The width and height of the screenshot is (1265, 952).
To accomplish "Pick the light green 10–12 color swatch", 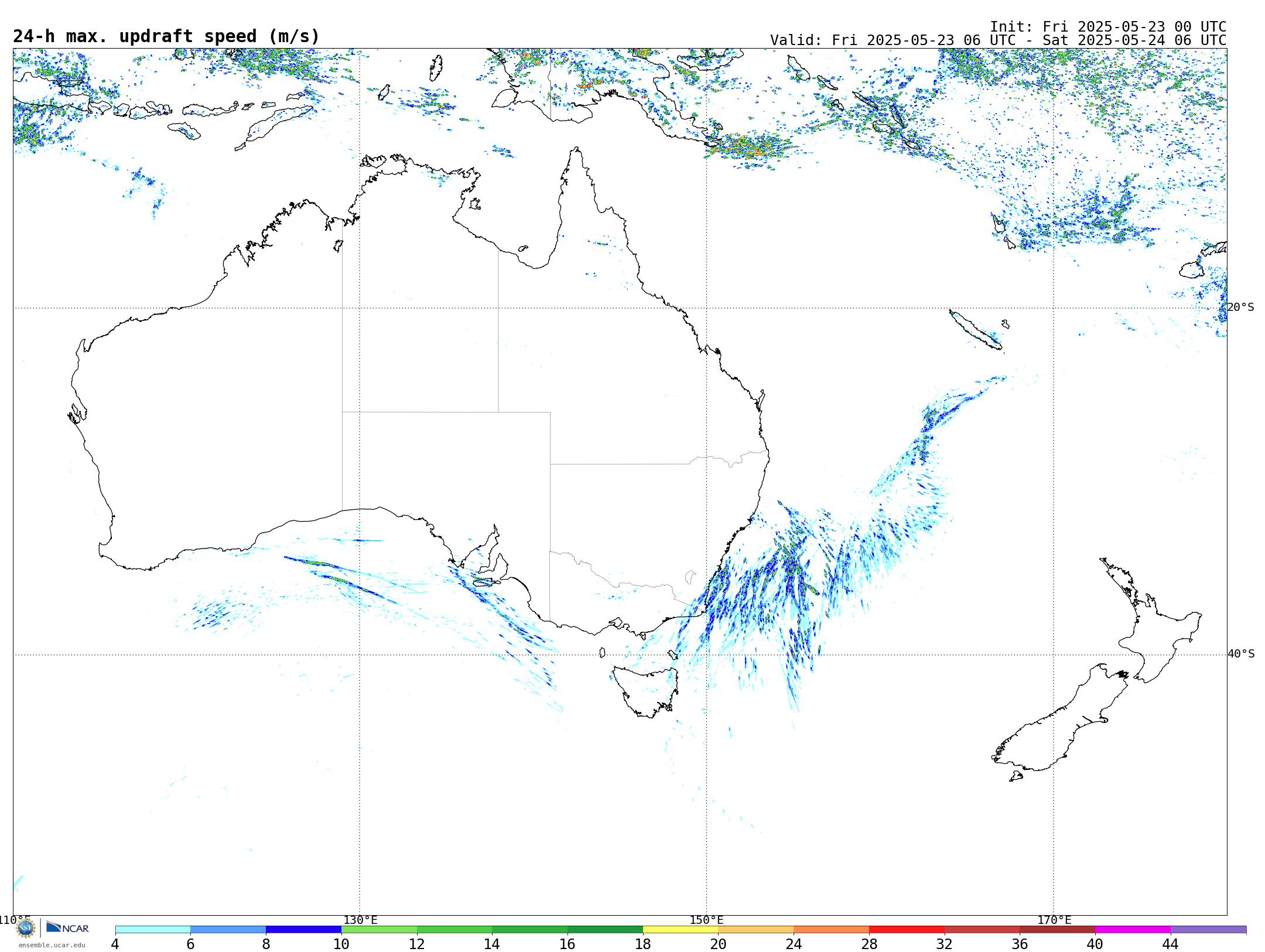I will tap(379, 930).
